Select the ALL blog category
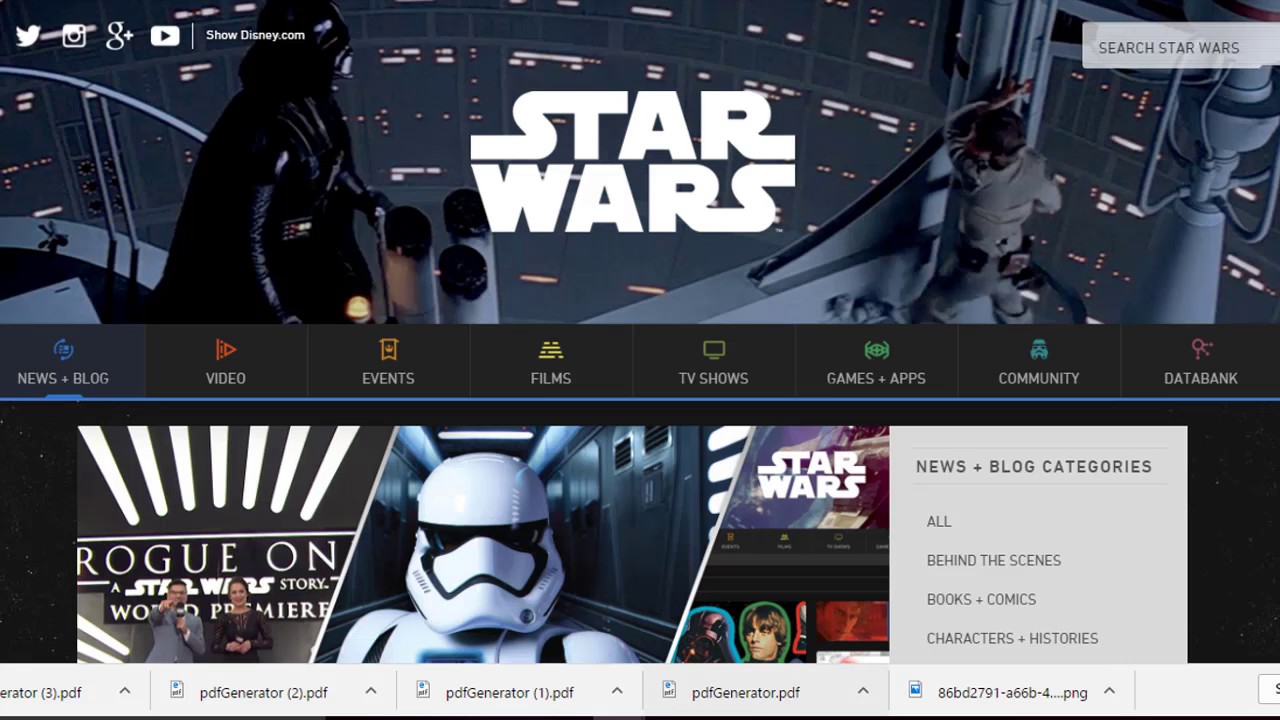 pyautogui.click(x=939, y=521)
